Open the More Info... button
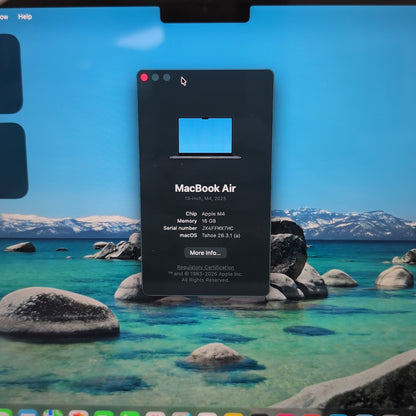The width and height of the screenshot is (416, 416). [x=205, y=253]
